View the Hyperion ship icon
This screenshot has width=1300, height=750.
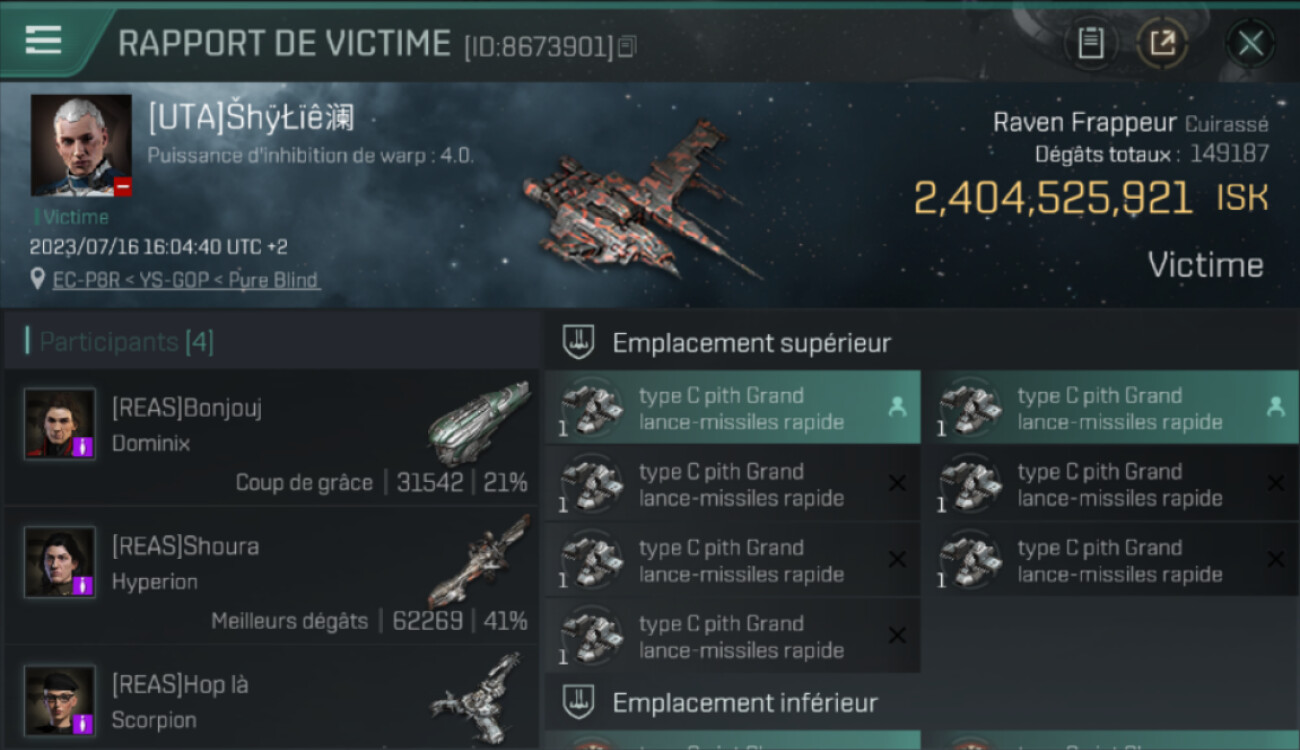478,561
